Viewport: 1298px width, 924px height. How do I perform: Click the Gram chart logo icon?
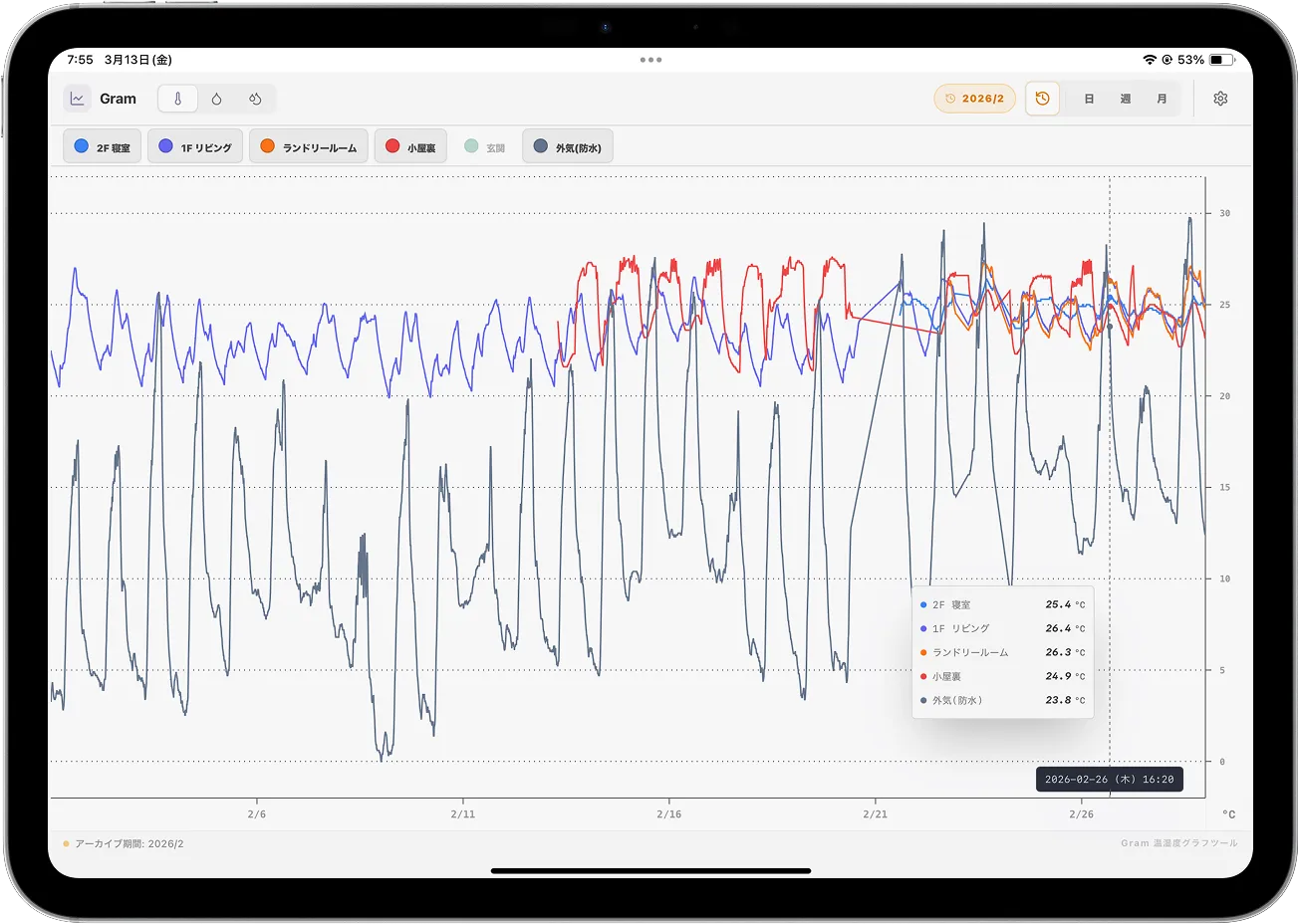pyautogui.click(x=77, y=99)
